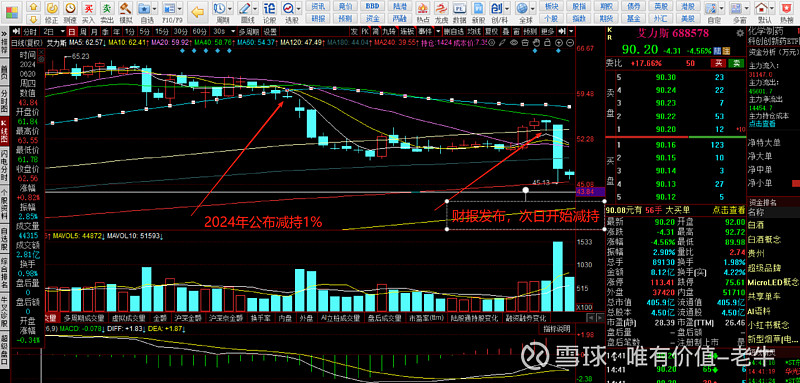
Task: Open the 热点 hot topics flame icon
Action: (x=423, y=12)
